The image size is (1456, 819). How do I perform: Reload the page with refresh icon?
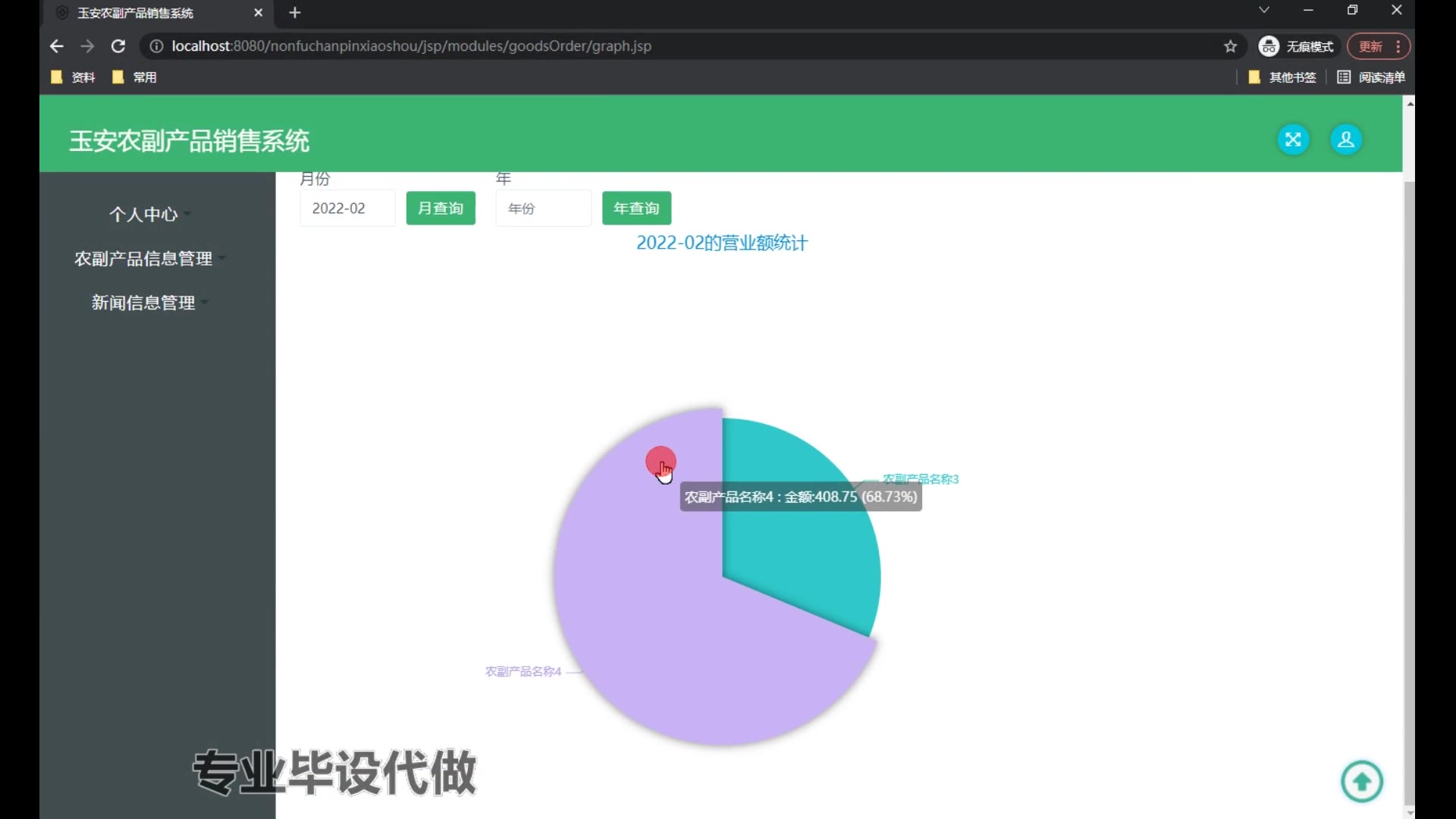(x=118, y=46)
